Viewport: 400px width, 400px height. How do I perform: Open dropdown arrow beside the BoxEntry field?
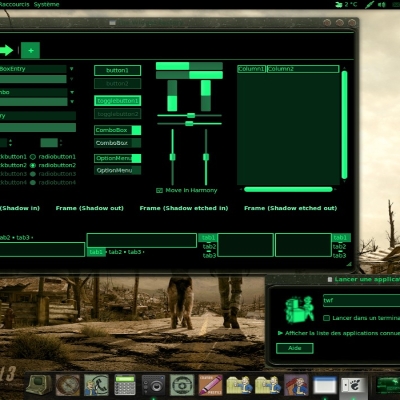[x=71, y=69]
